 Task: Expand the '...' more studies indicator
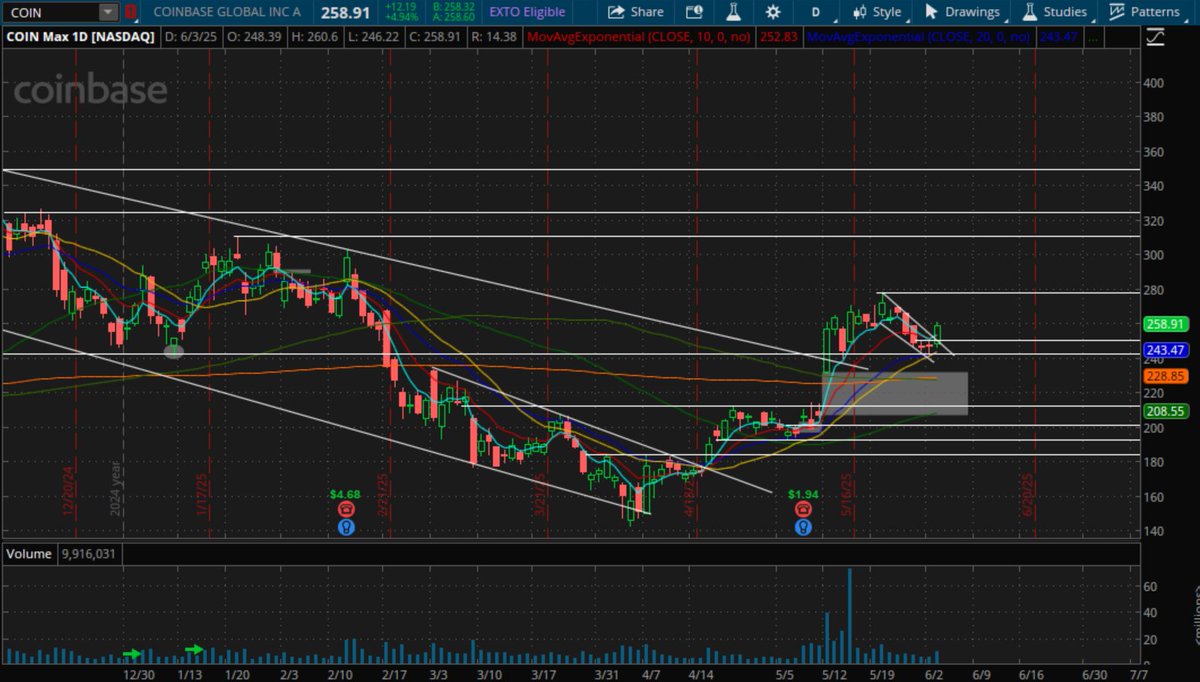(x=1092, y=36)
